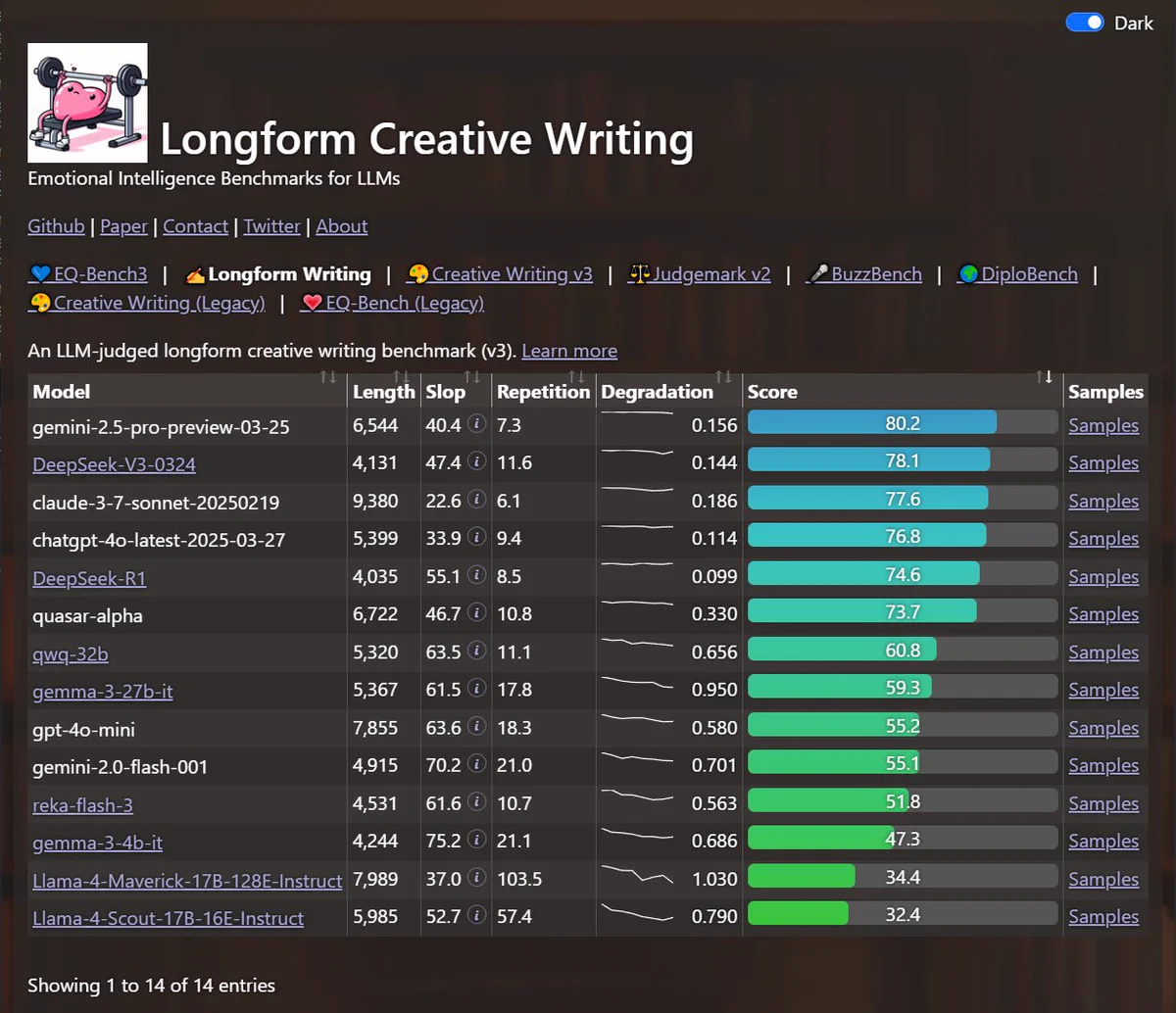The width and height of the screenshot is (1176, 1013).
Task: Click the weightlifting heart logo image
Action: pos(88,103)
